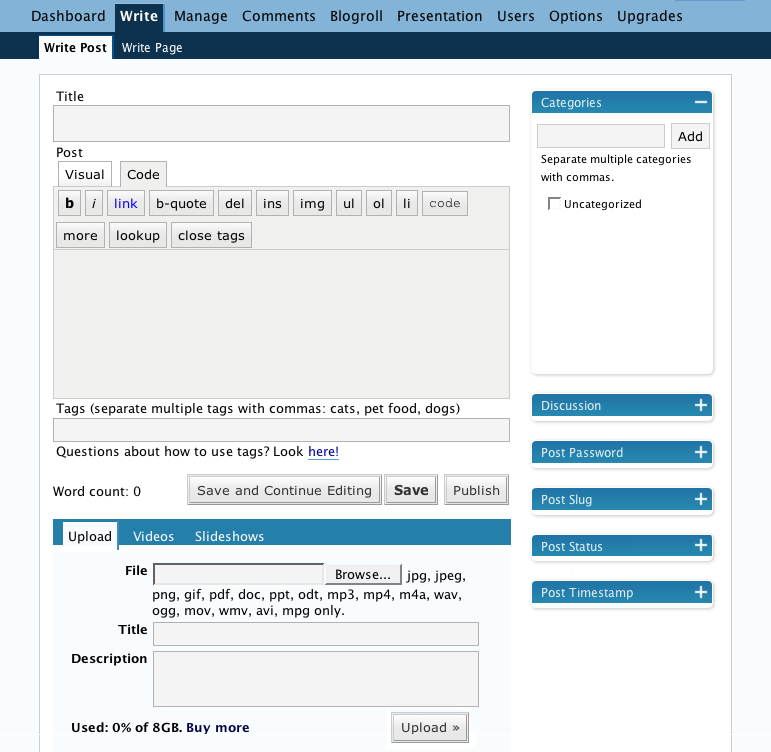
Task: Switch to the Videos upload tab
Action: [153, 536]
